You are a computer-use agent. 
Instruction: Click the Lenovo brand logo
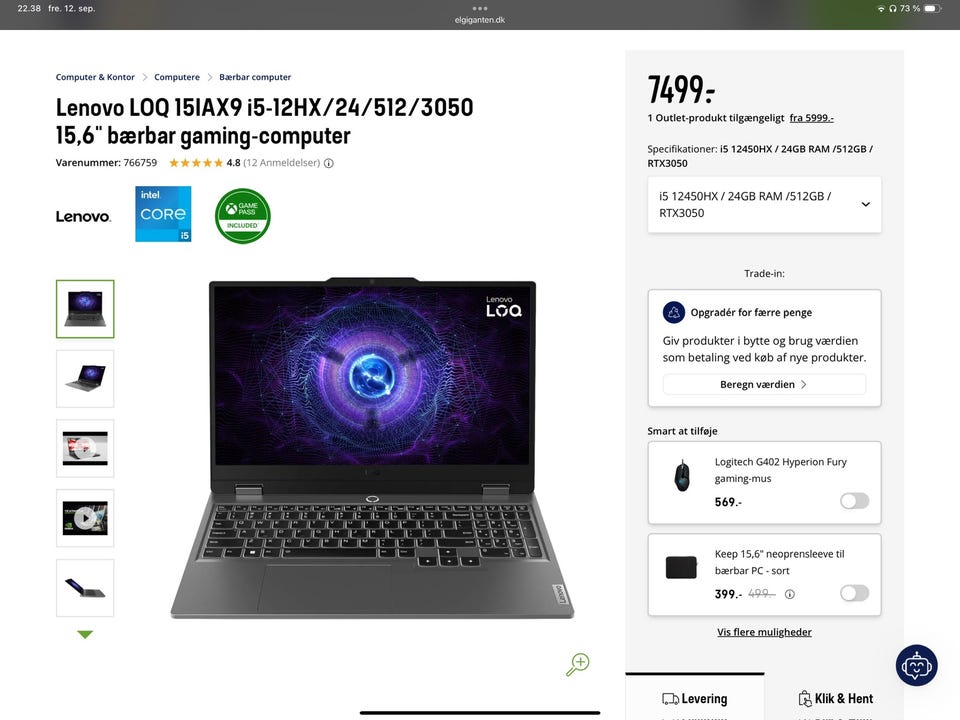[x=83, y=216]
